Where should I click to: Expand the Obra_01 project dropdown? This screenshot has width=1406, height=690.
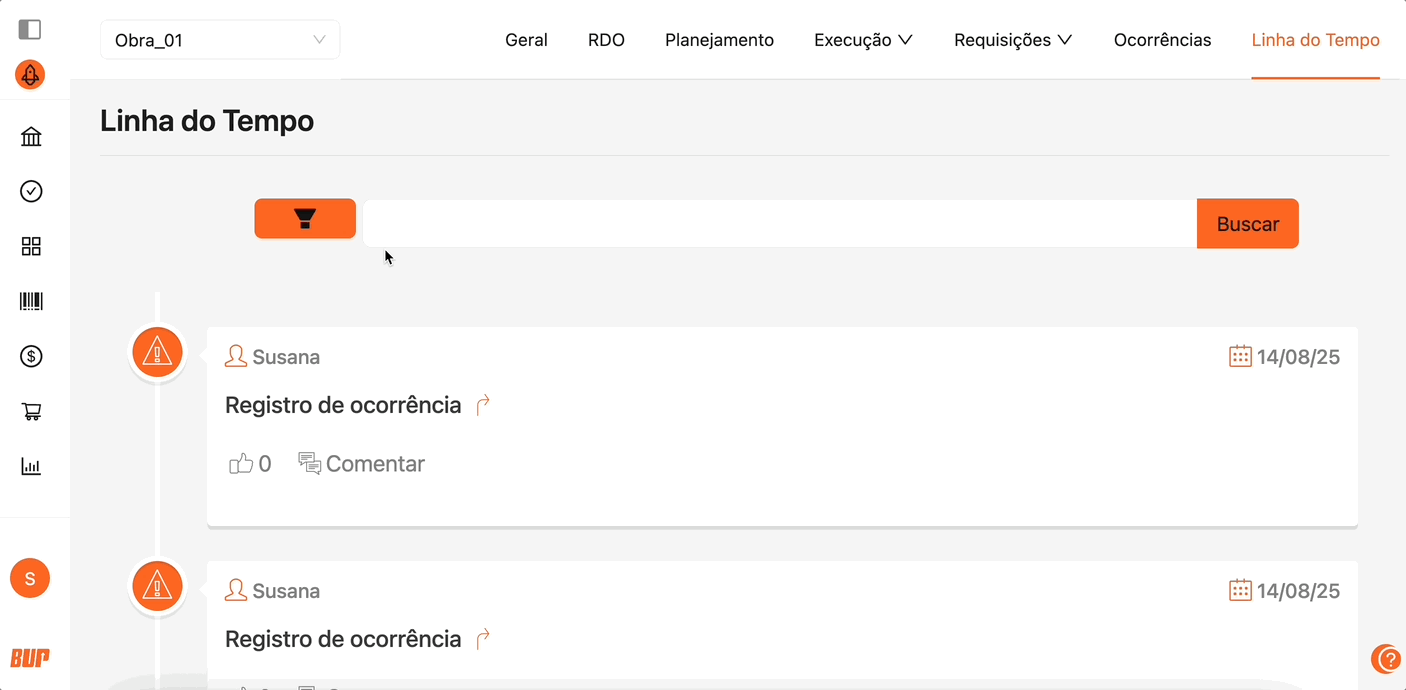pos(220,40)
